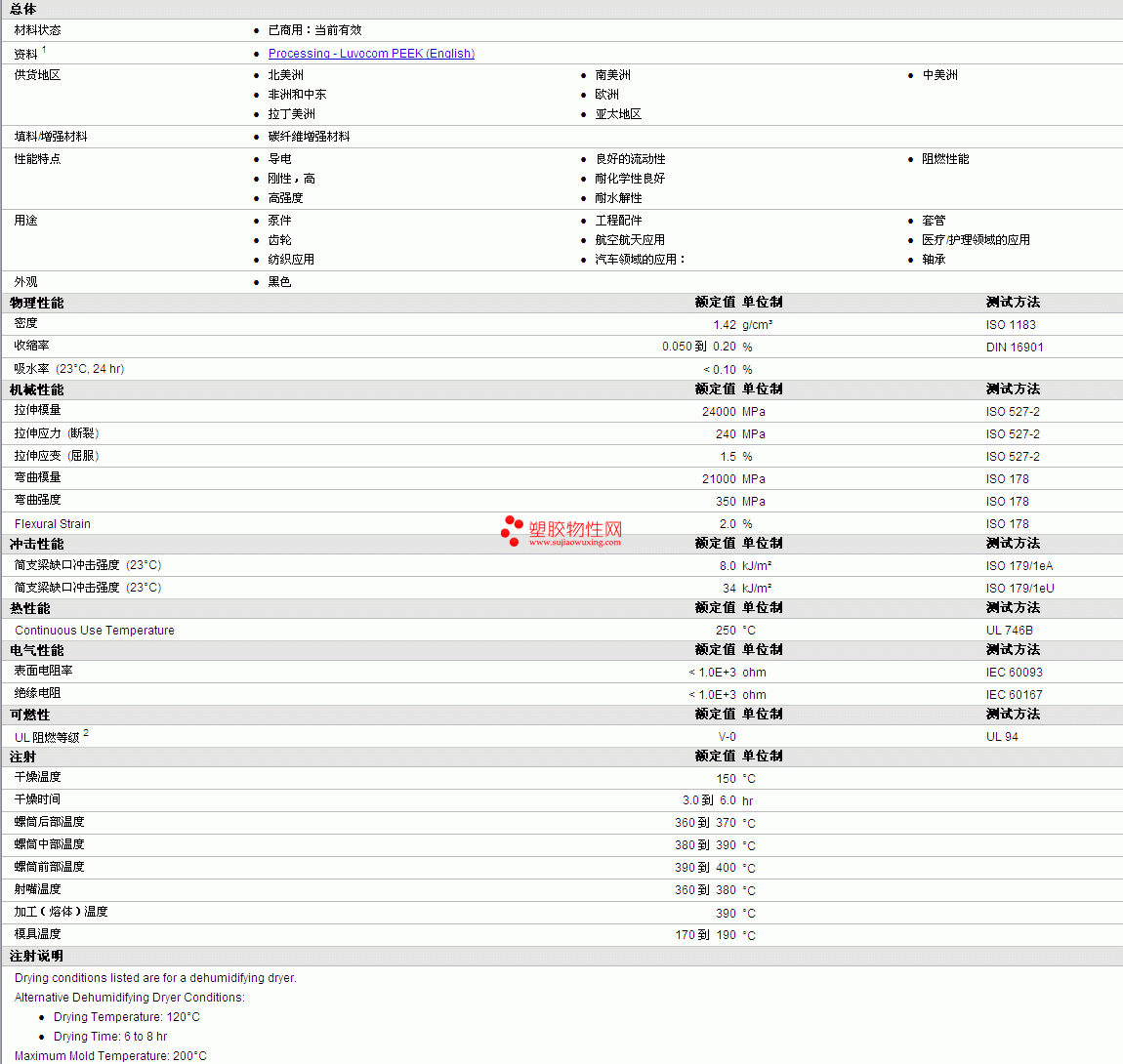Click the 干燥时间 row label
The width and height of the screenshot is (1123, 1064).
(37, 799)
